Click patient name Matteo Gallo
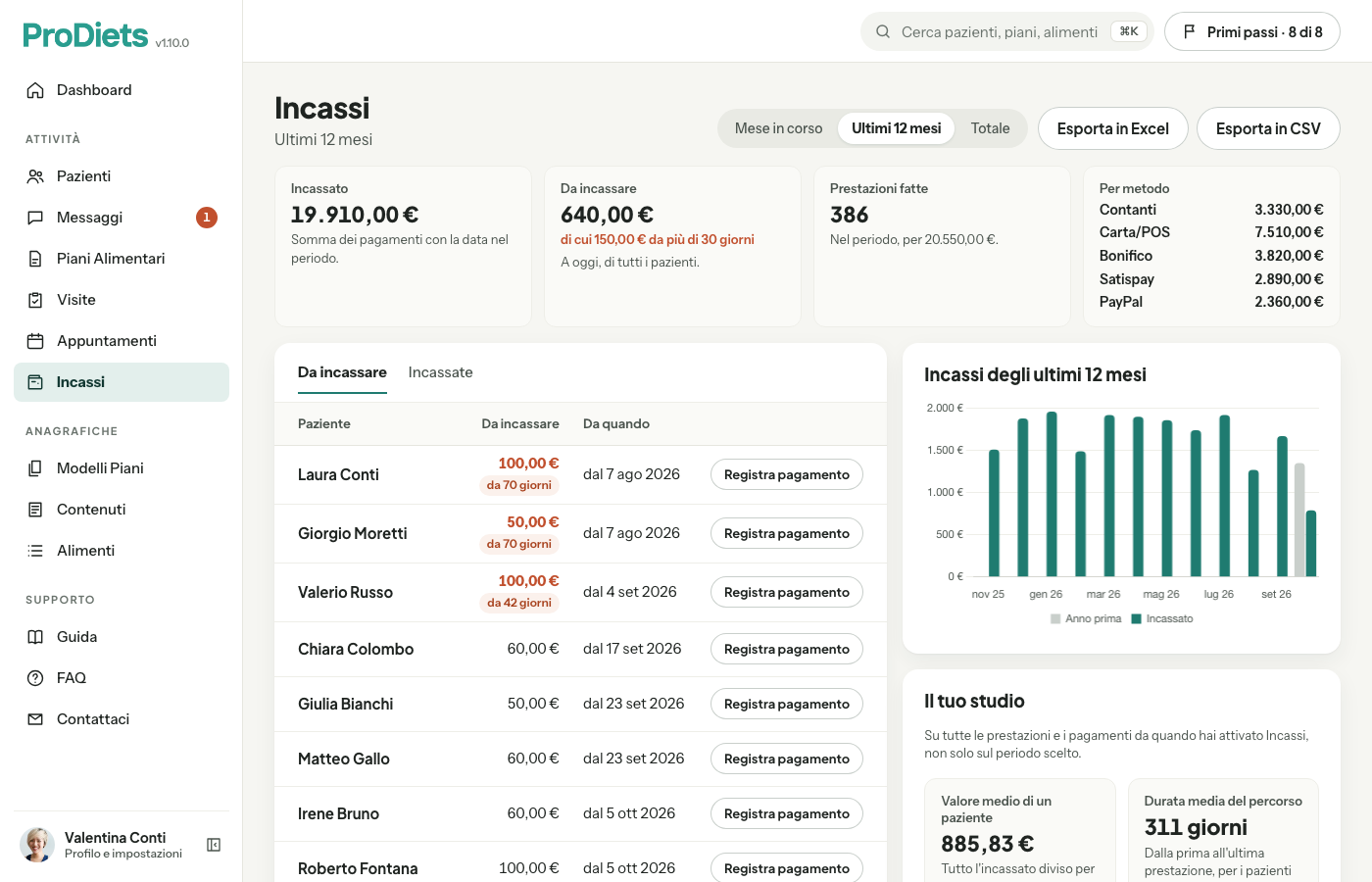Screen dimensions: 1372x882 point(344,759)
